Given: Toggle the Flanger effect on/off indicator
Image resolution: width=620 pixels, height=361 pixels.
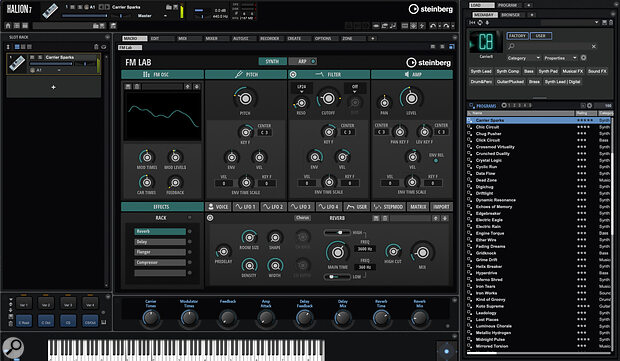Looking at the screenshot, I should [x=190, y=252].
